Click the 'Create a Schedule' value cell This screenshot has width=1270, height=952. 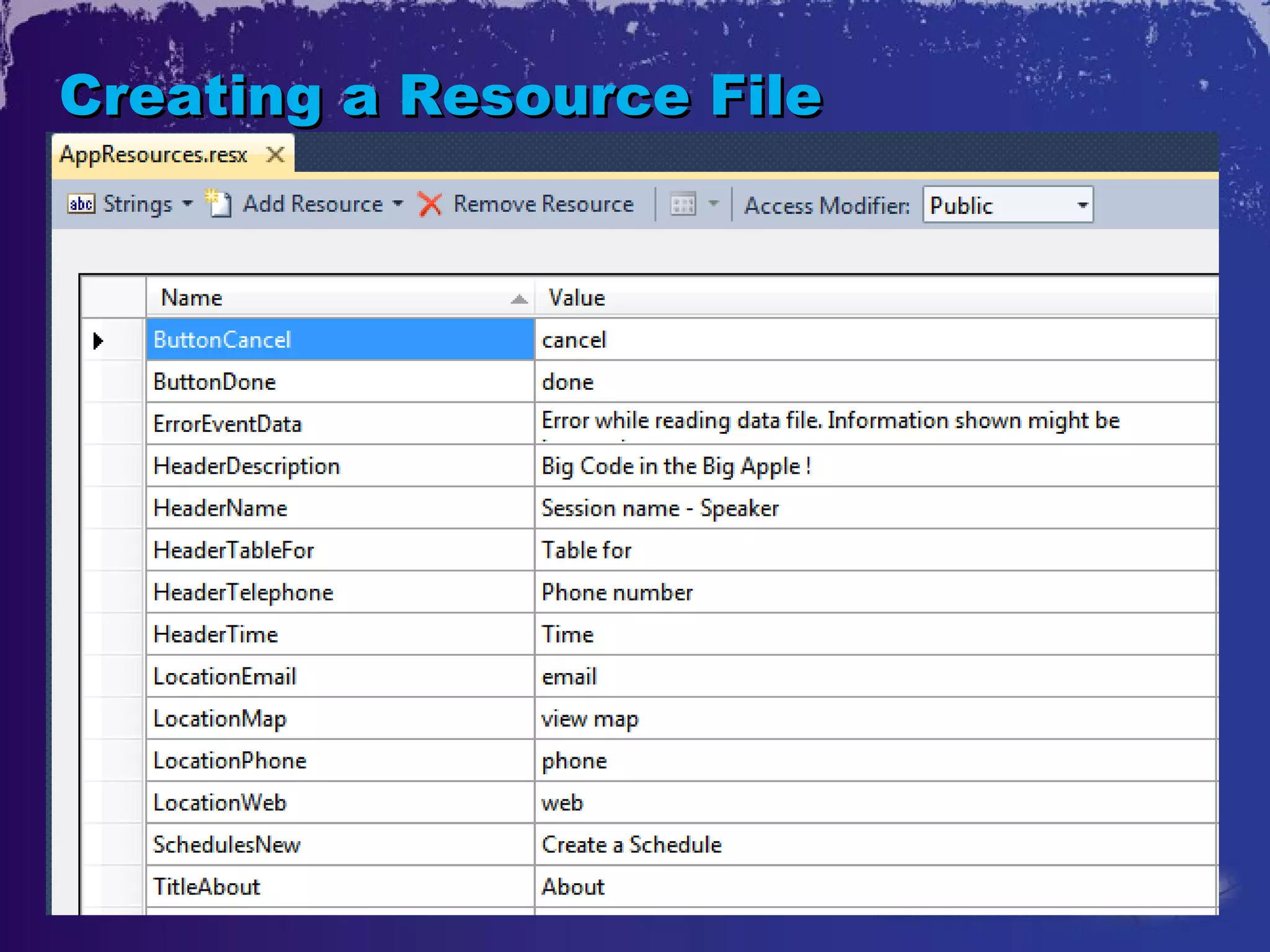point(875,845)
